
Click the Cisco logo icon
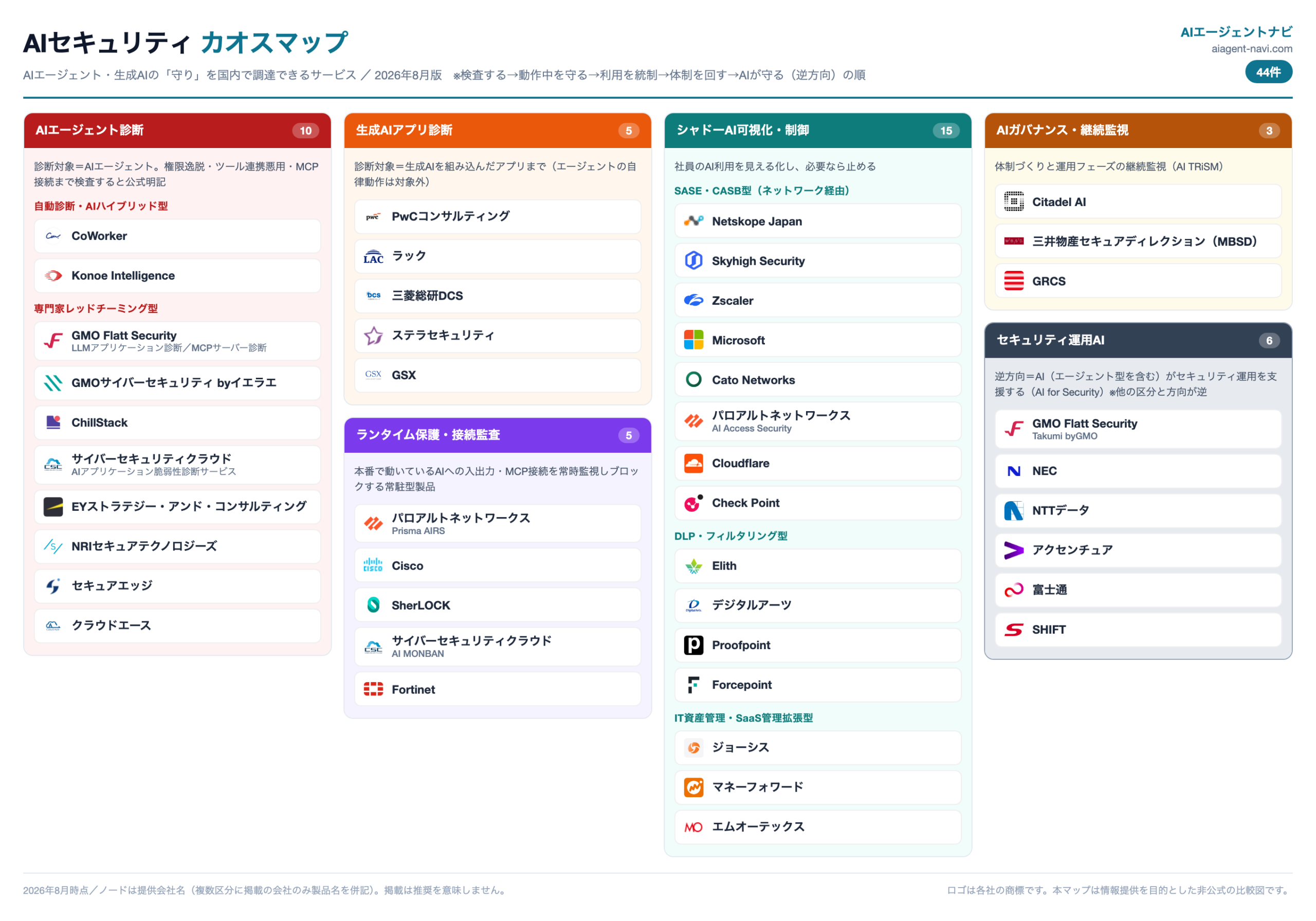pos(374,566)
